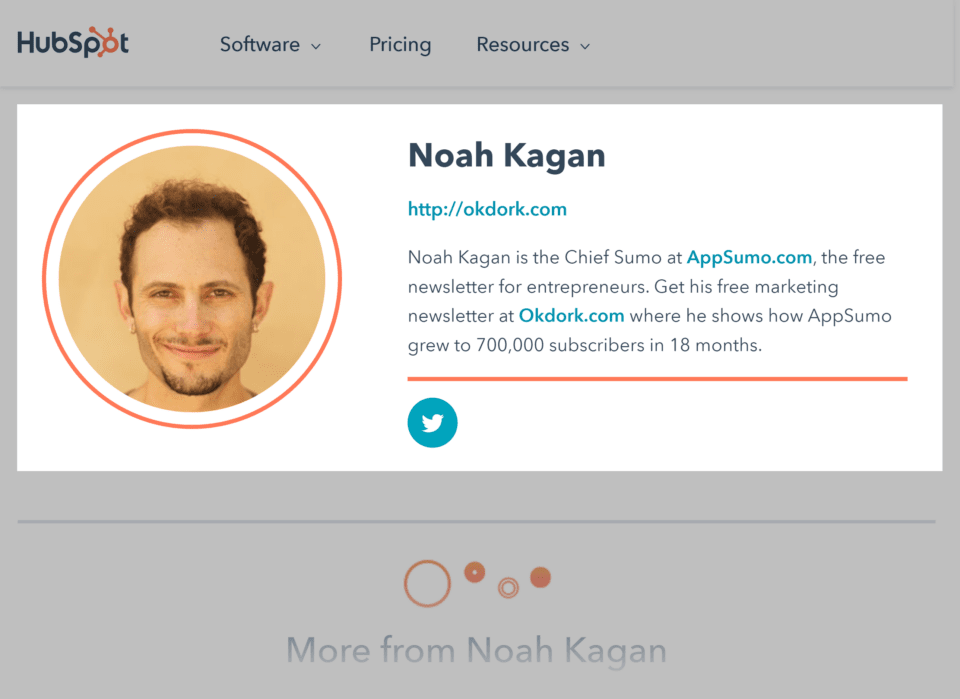This screenshot has height=699, width=960.
Task: Select the double-ring circle ornament
Action: pos(510,586)
